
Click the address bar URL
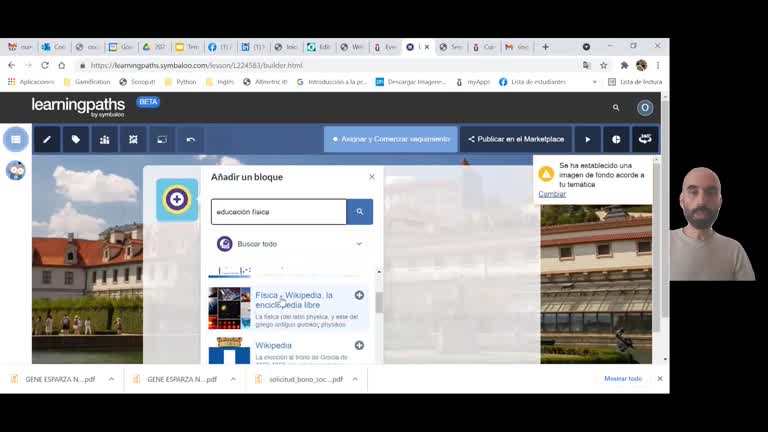pyautogui.click(x=196, y=65)
